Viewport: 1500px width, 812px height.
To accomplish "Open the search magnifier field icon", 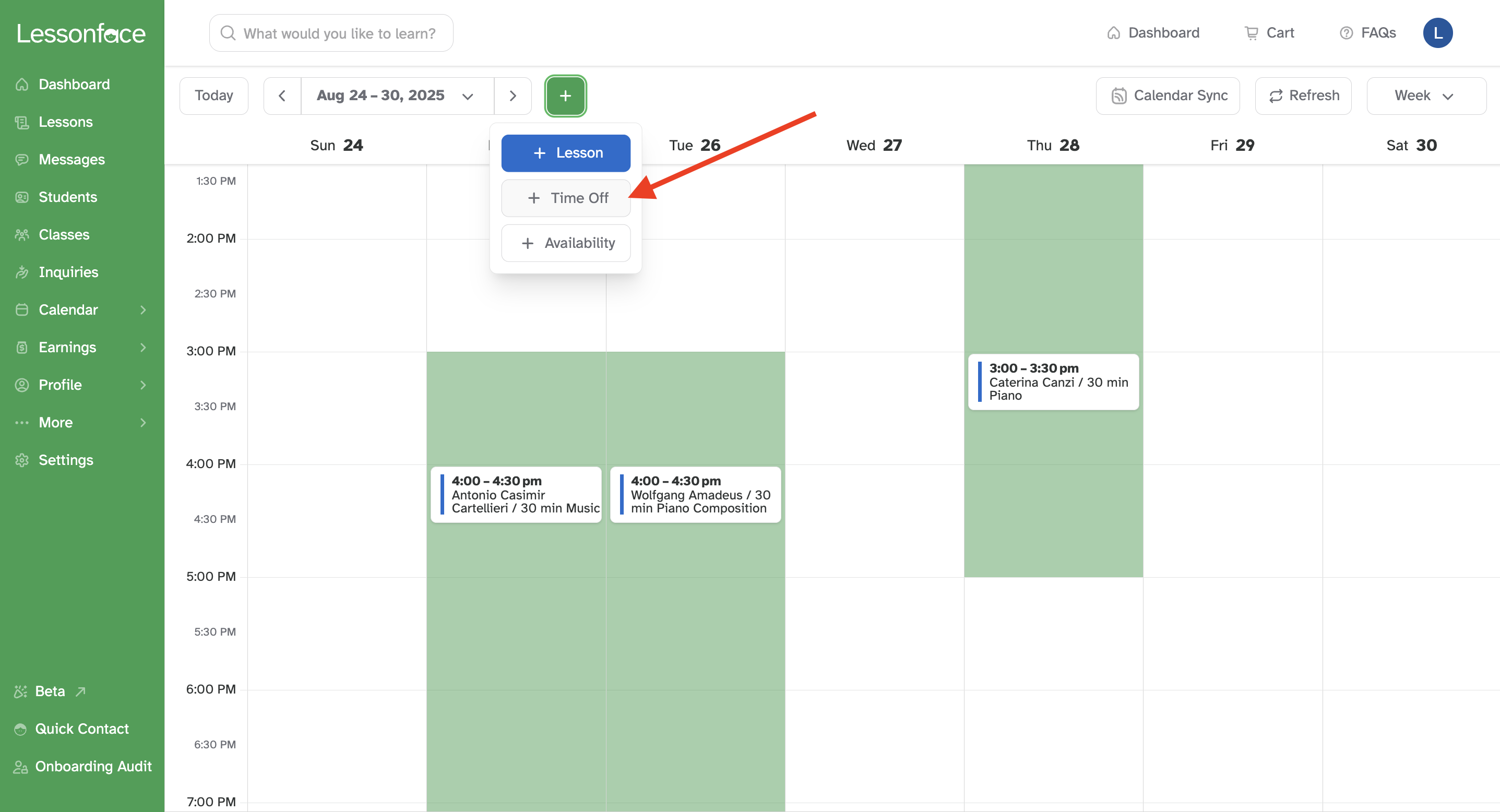I will [228, 33].
